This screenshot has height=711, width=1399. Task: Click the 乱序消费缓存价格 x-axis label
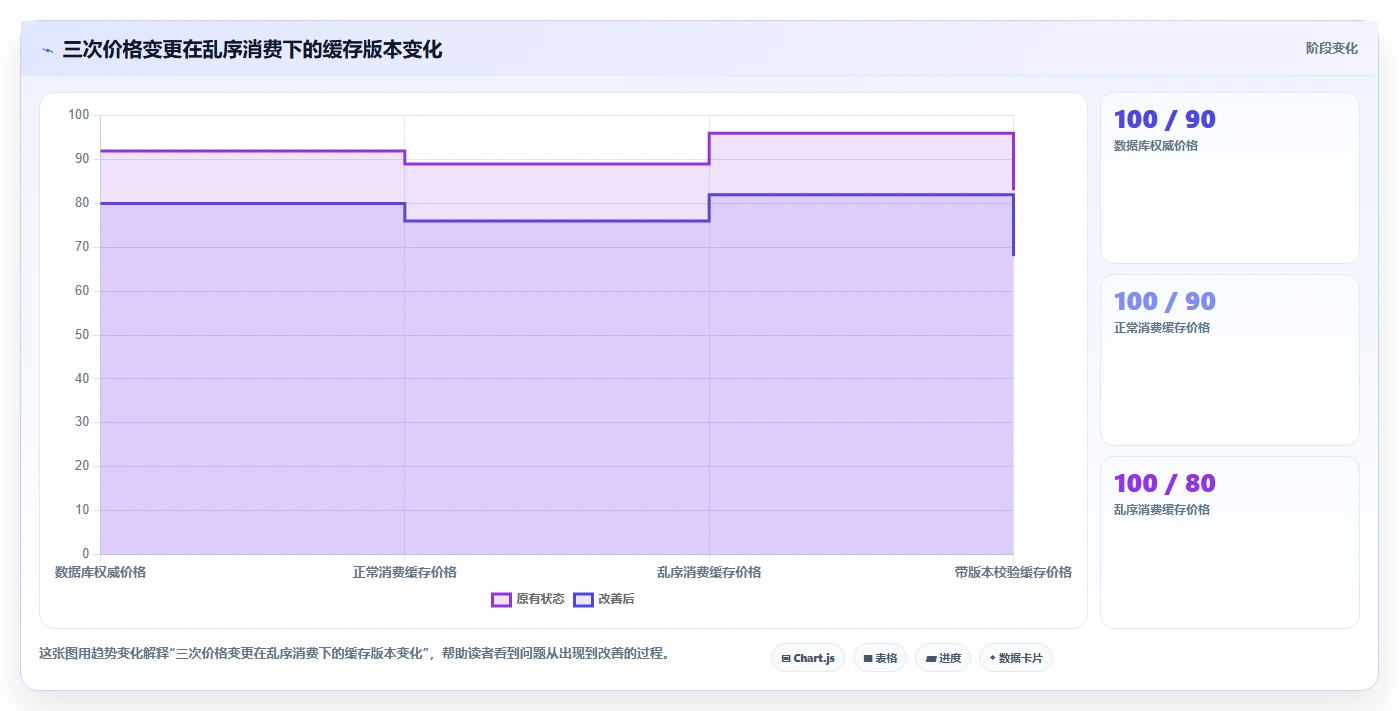(709, 572)
